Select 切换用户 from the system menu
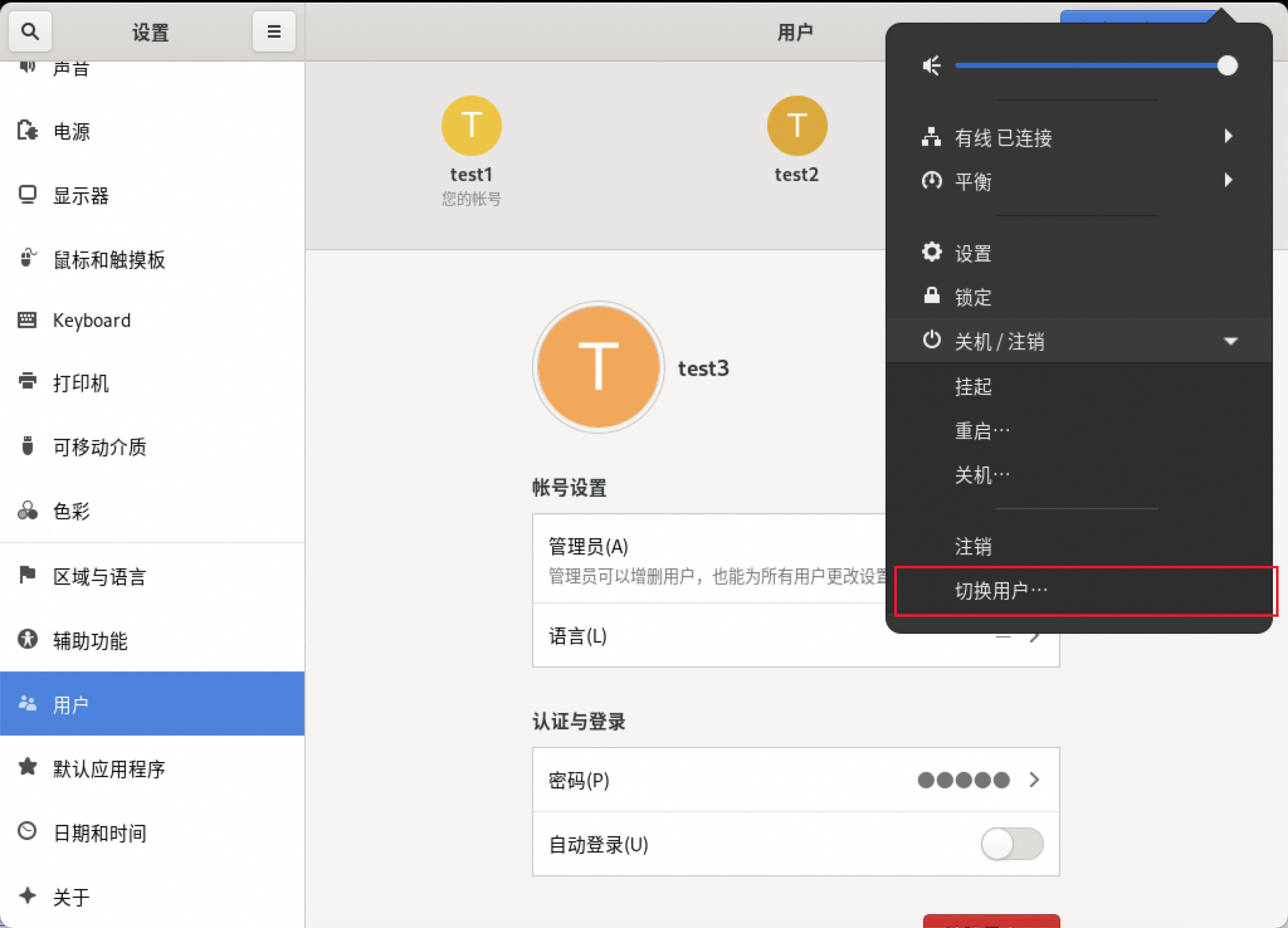Screen dimensions: 1288x928 [1001, 591]
